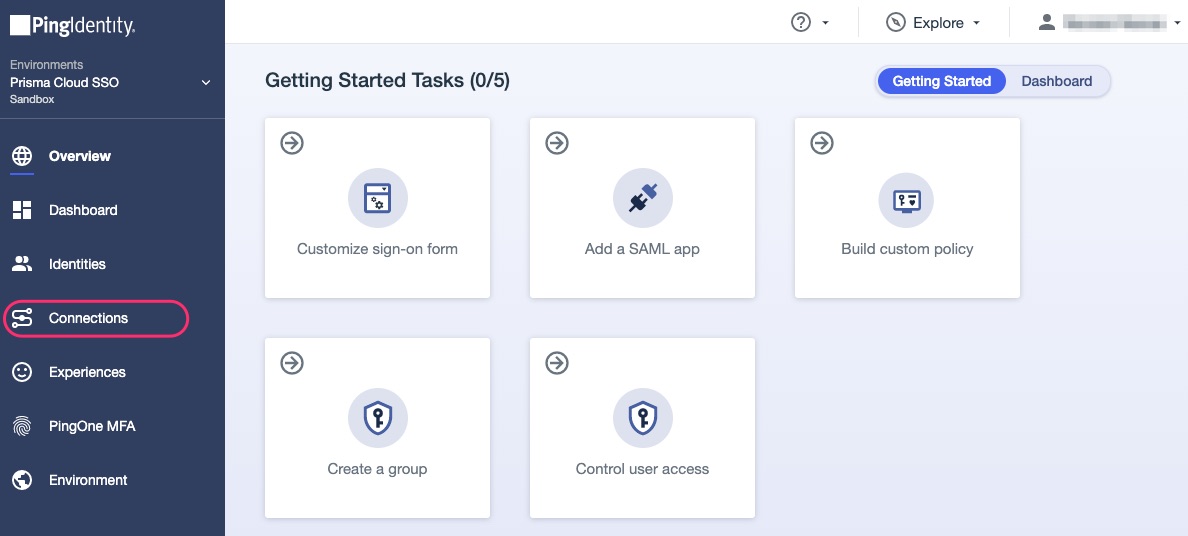Switch to the Getting Started view toggle
Viewport: 1188px width, 536px height.
tap(941, 81)
